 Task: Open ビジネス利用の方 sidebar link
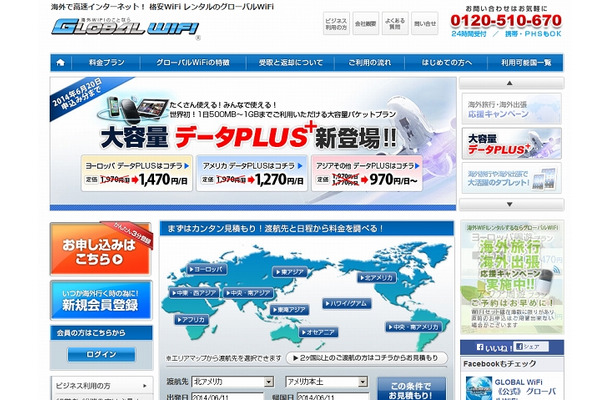(102, 386)
